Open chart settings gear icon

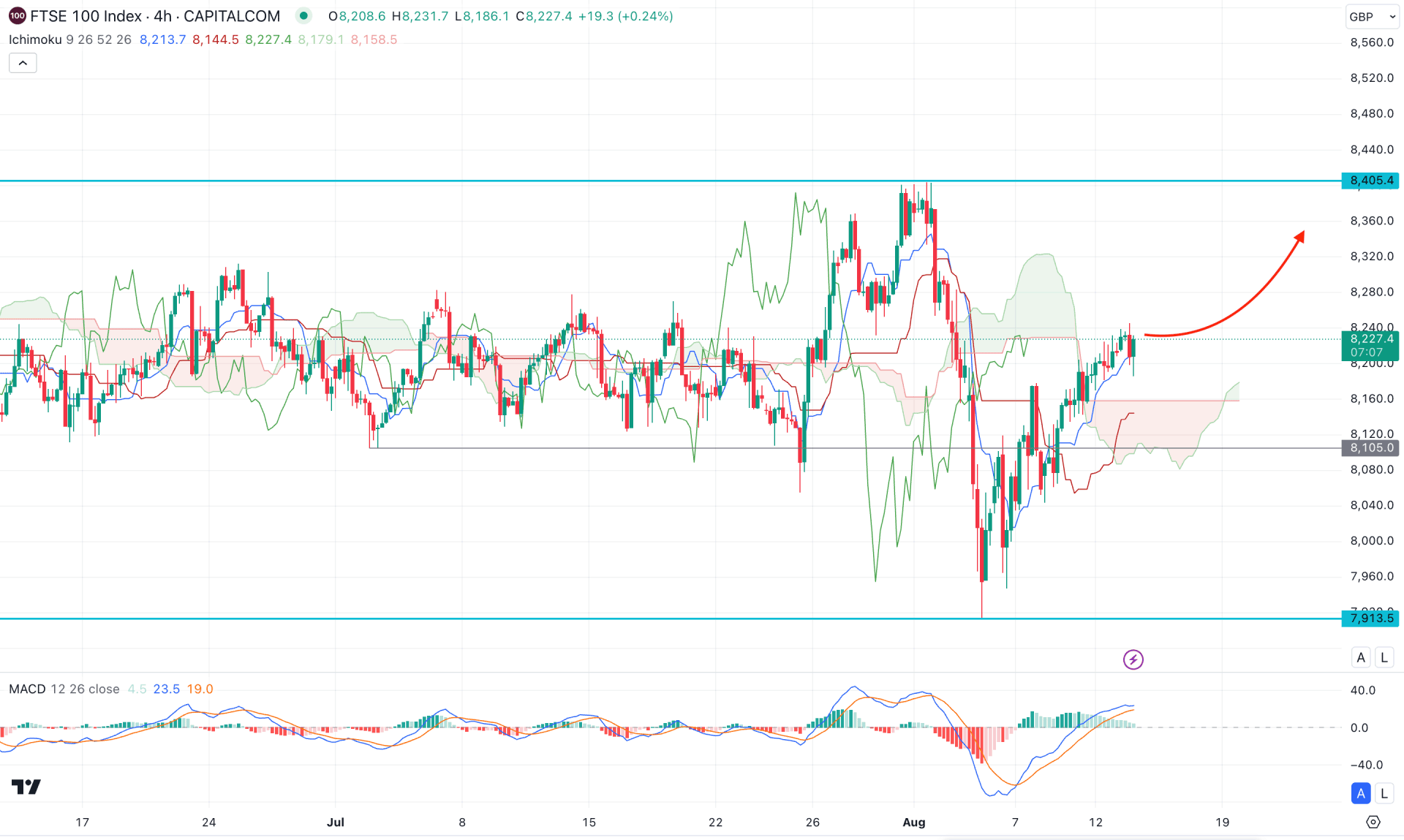tap(1373, 822)
